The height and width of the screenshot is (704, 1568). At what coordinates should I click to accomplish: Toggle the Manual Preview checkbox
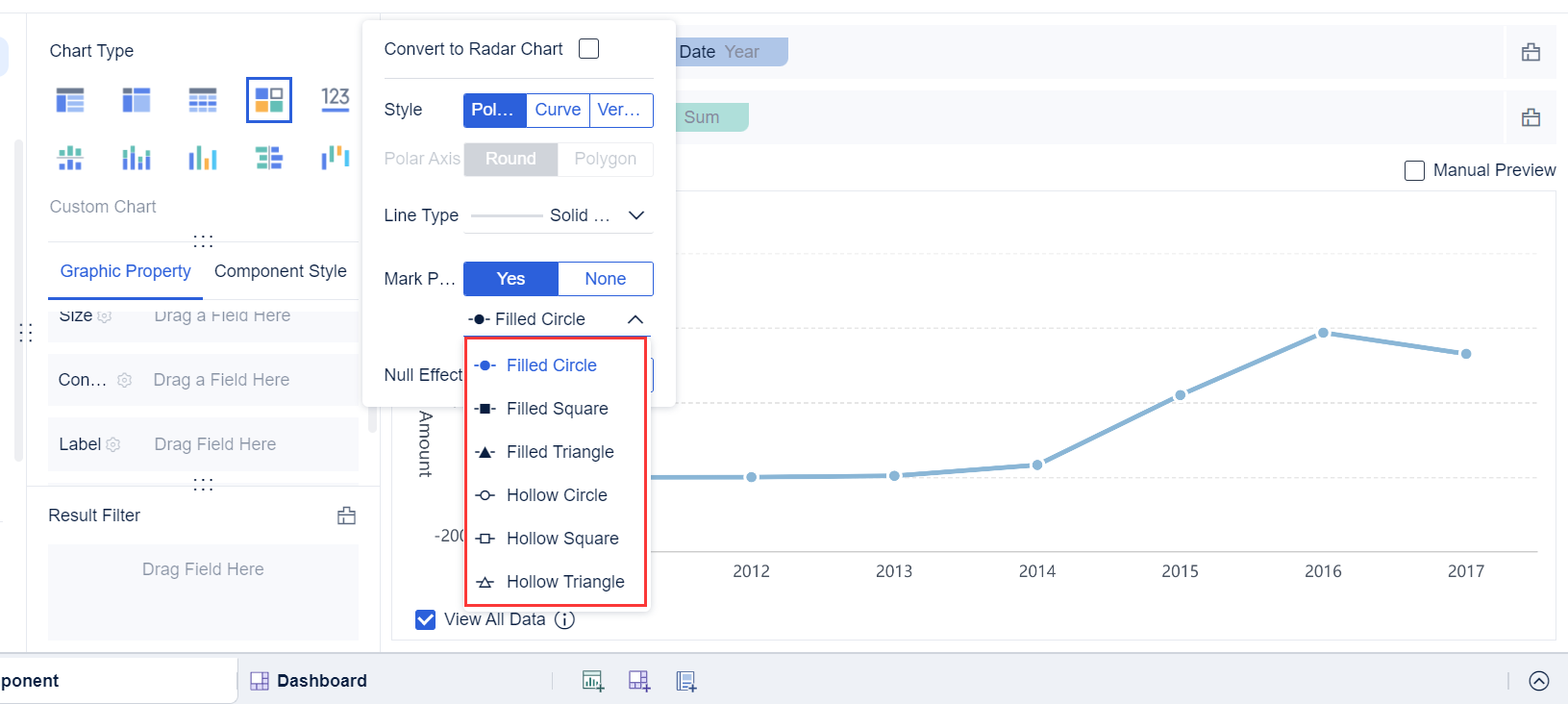[1414, 170]
